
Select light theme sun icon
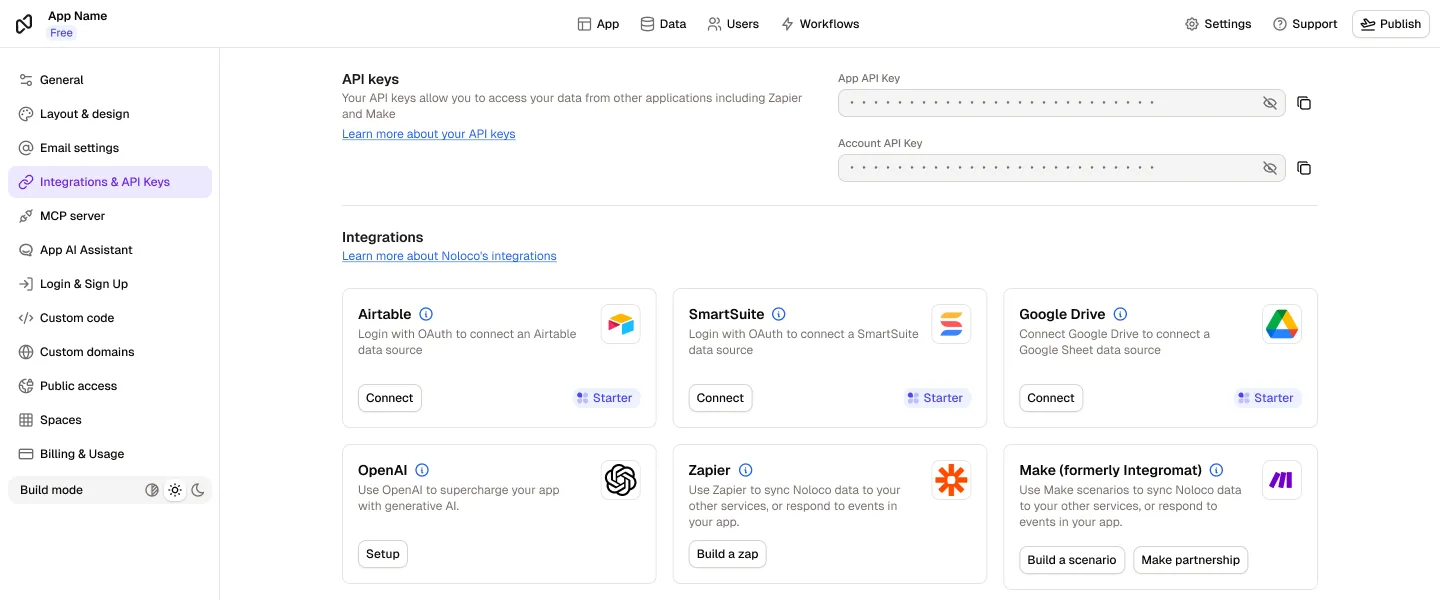point(175,490)
